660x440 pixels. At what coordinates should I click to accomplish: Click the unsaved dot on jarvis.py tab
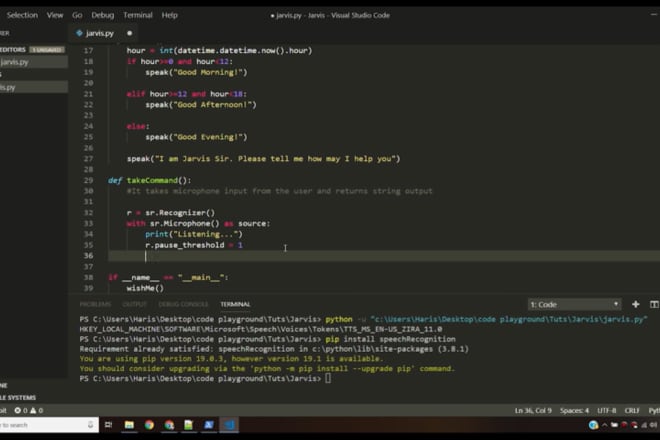[129, 33]
